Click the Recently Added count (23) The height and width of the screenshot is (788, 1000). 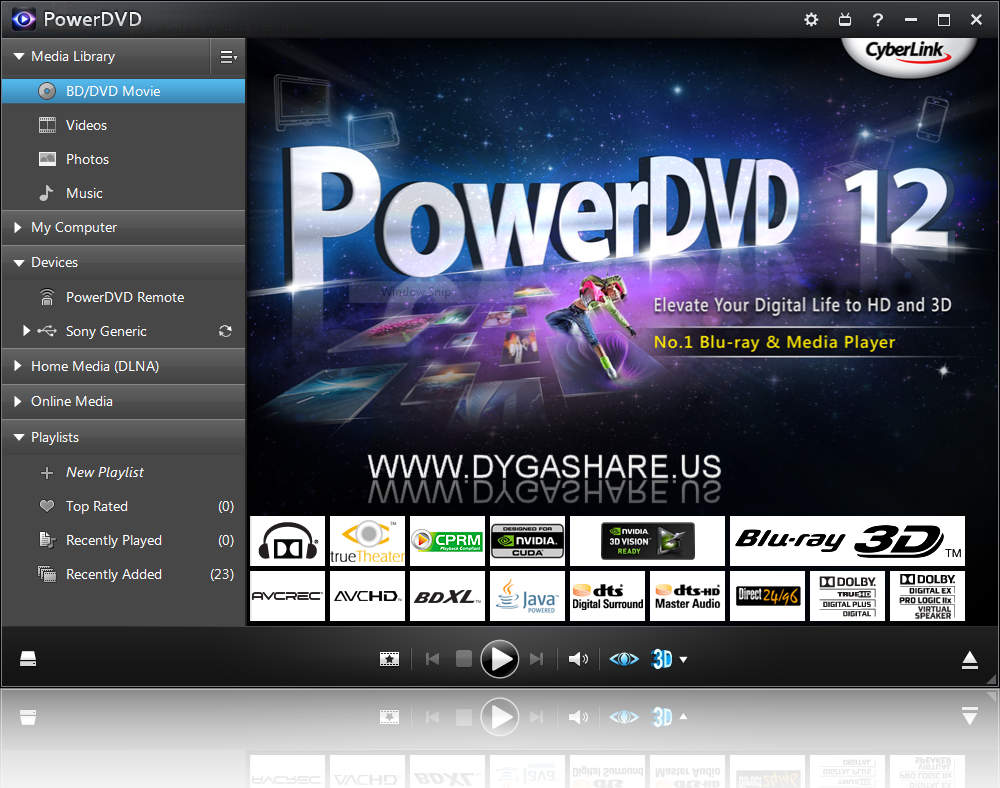[222, 574]
